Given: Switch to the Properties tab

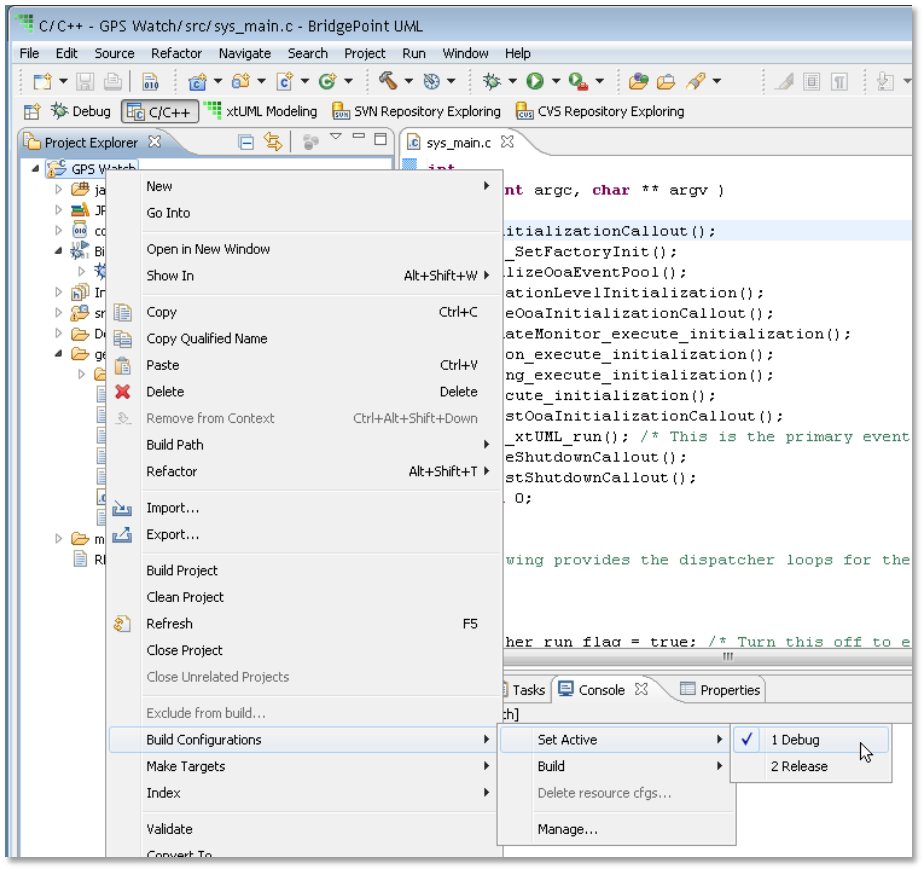Looking at the screenshot, I should pos(720,689).
